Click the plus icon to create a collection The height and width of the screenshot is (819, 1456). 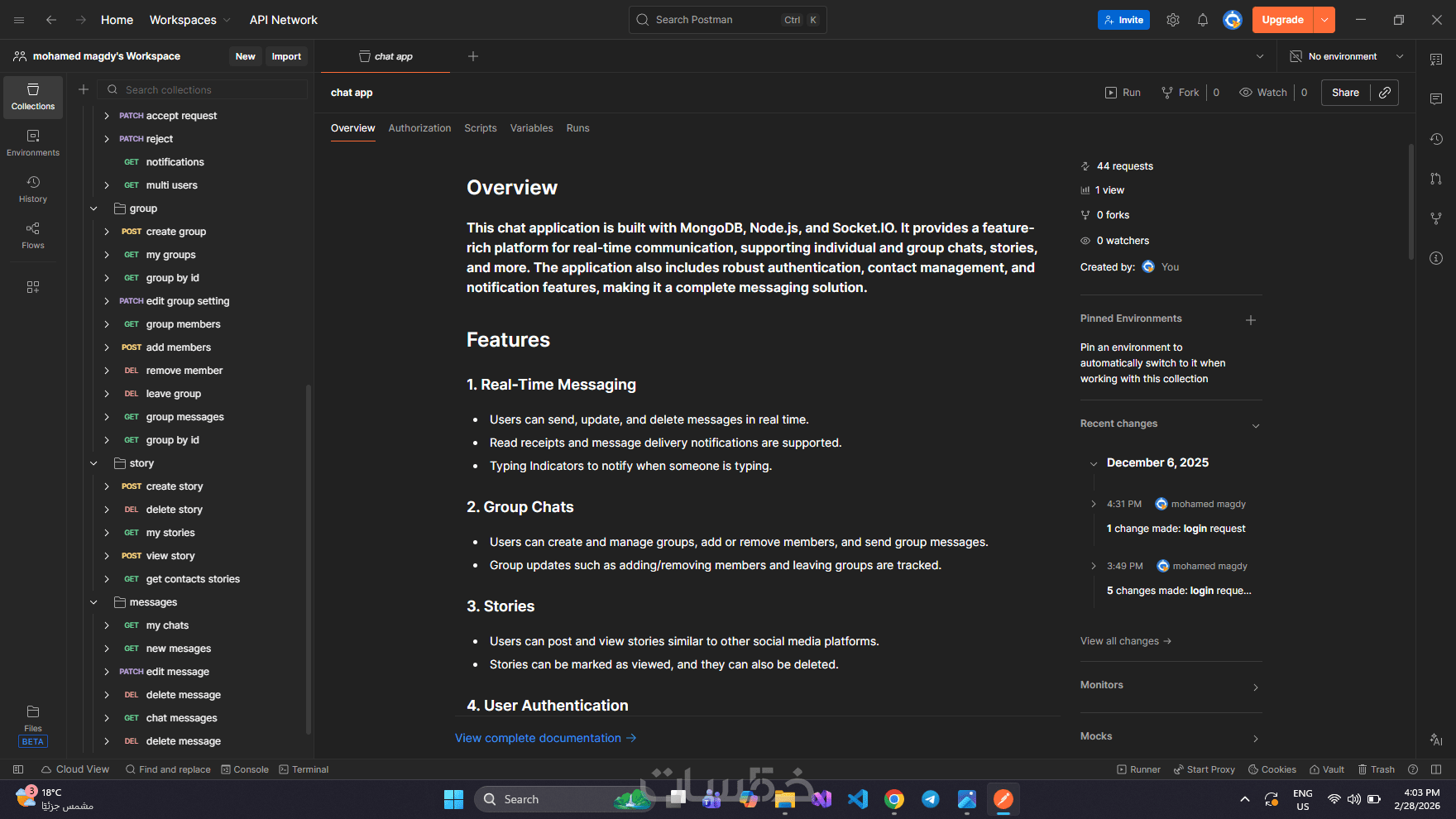click(84, 89)
